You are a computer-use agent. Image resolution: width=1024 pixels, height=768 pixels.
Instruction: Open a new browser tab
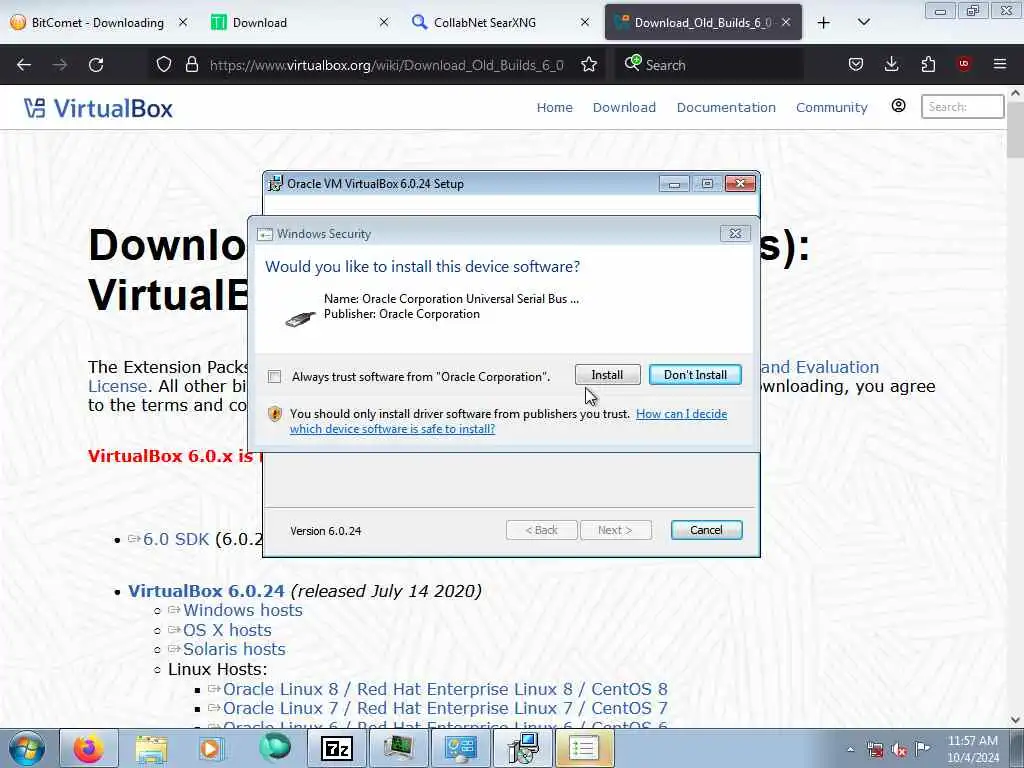click(824, 23)
